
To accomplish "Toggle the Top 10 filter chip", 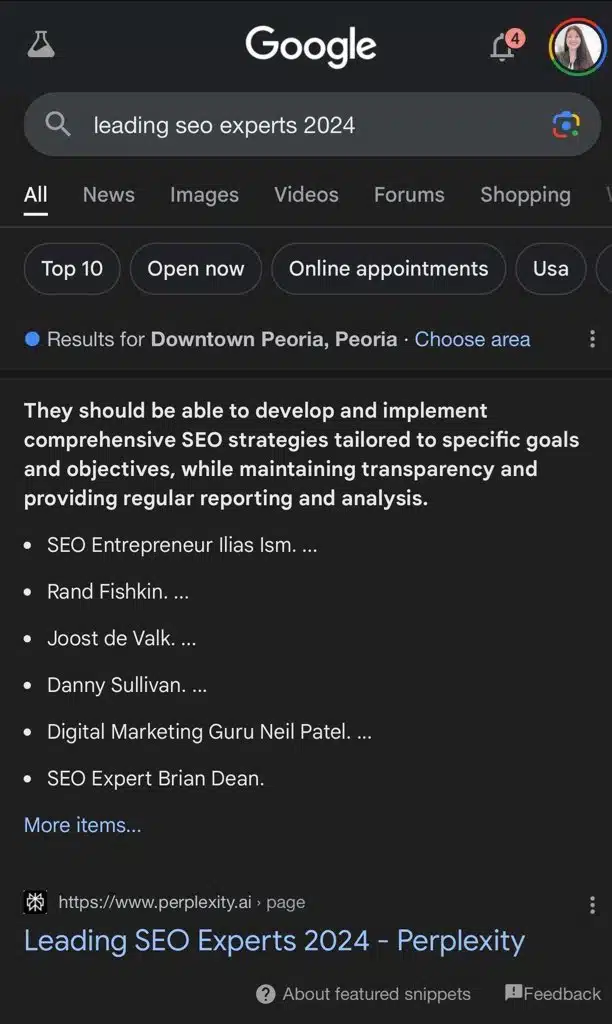I will coord(72,268).
